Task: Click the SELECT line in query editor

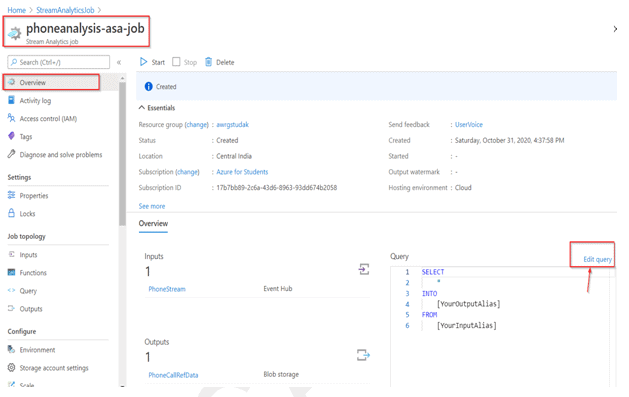Action: [433, 272]
